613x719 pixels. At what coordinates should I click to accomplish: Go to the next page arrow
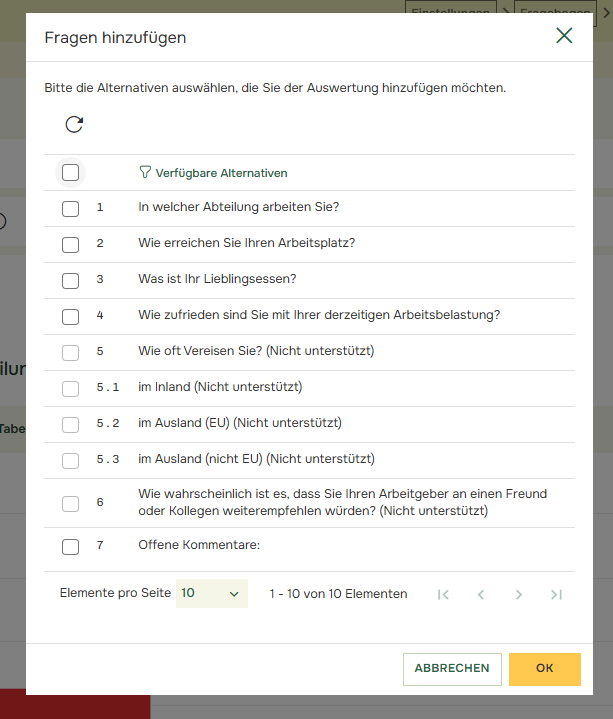pos(518,594)
